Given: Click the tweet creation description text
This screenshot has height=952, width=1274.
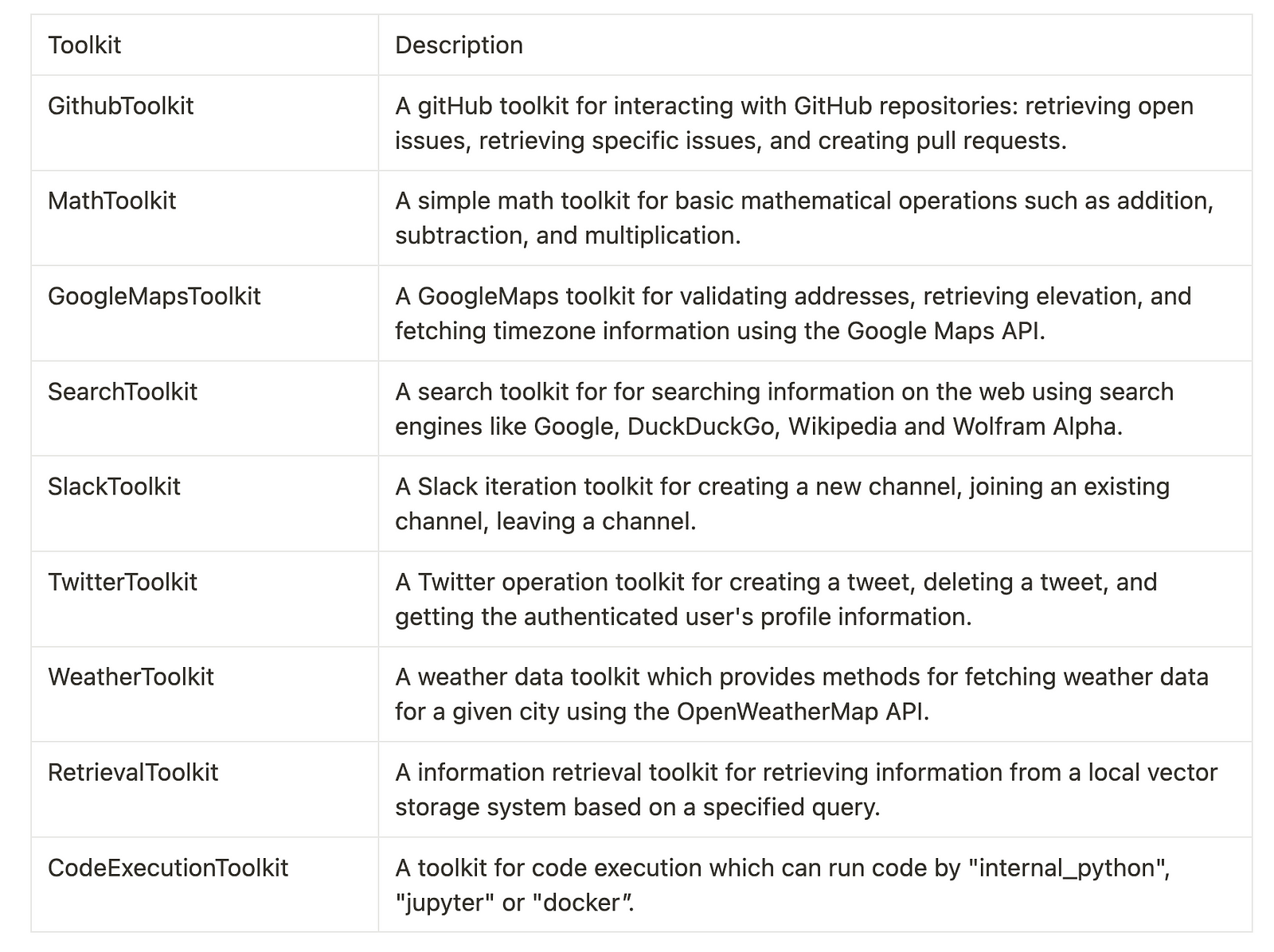Looking at the screenshot, I should click(x=776, y=599).
